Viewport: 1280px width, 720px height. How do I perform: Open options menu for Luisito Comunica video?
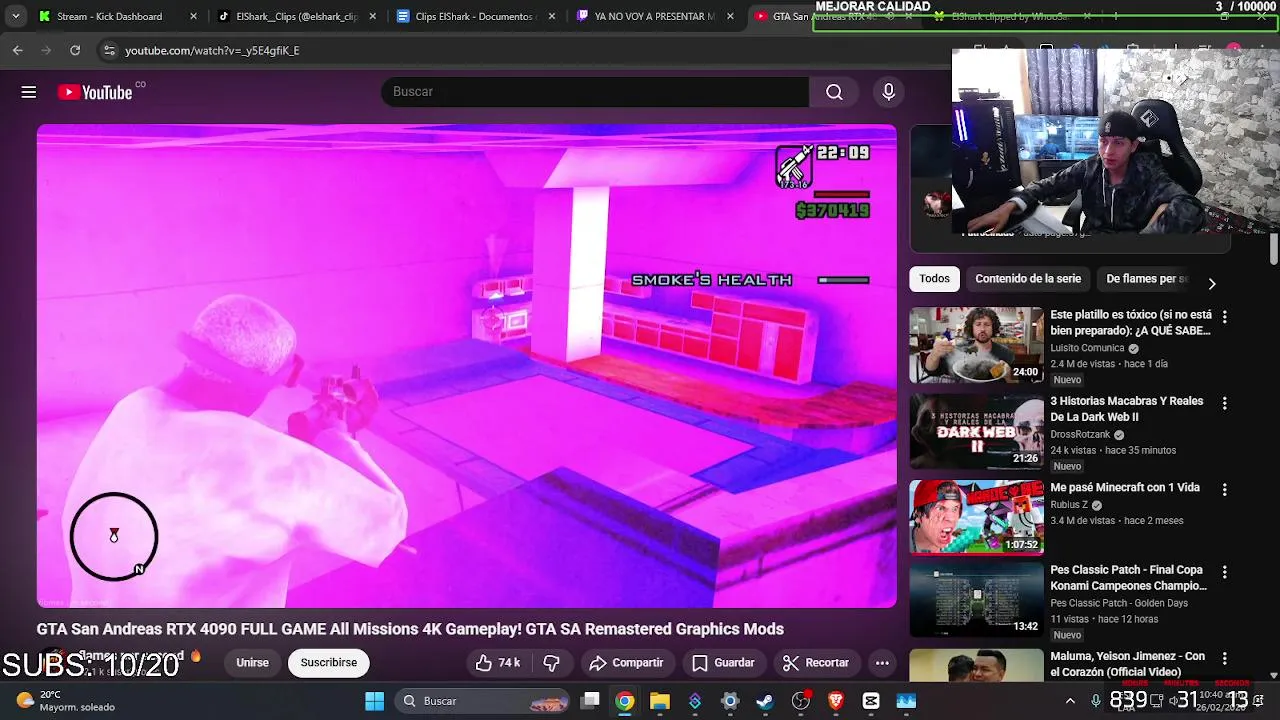(1224, 316)
